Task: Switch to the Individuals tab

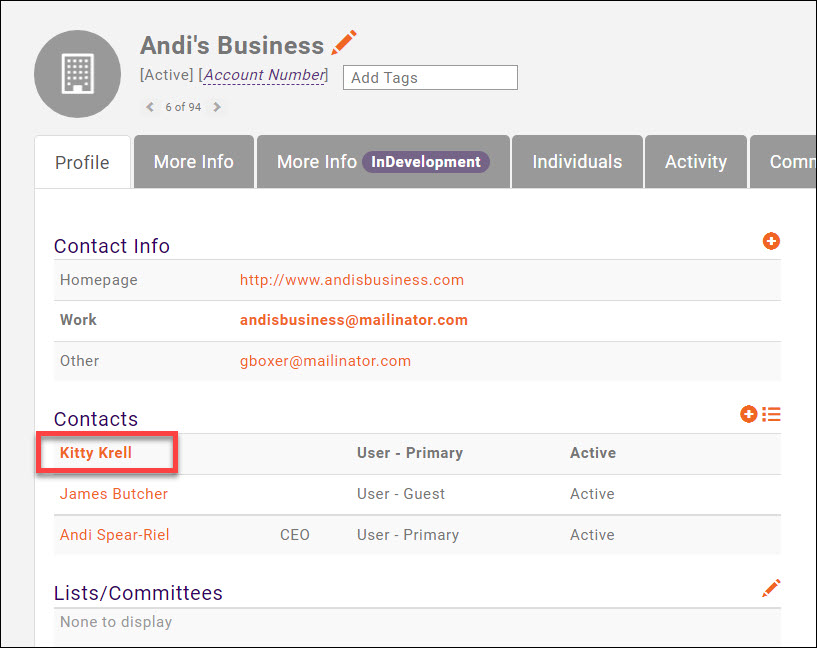Action: click(576, 161)
